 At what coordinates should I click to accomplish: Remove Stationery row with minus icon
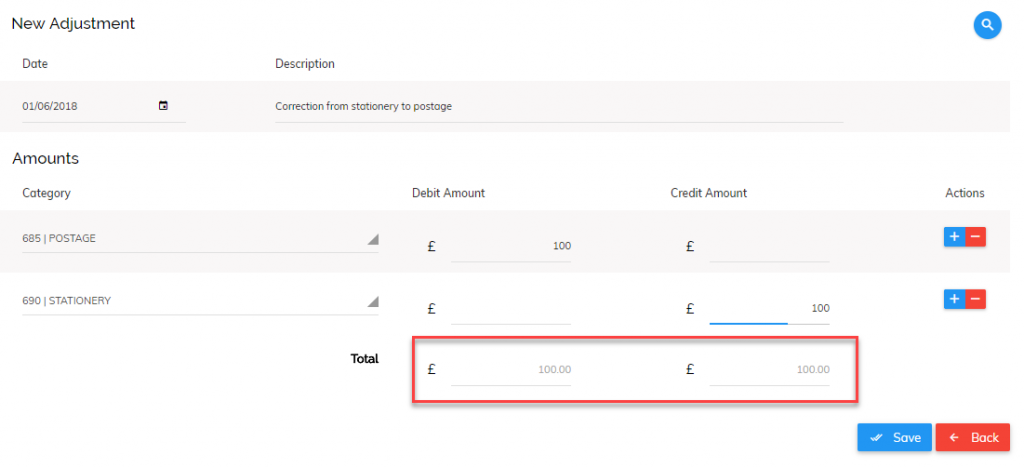coord(975,299)
